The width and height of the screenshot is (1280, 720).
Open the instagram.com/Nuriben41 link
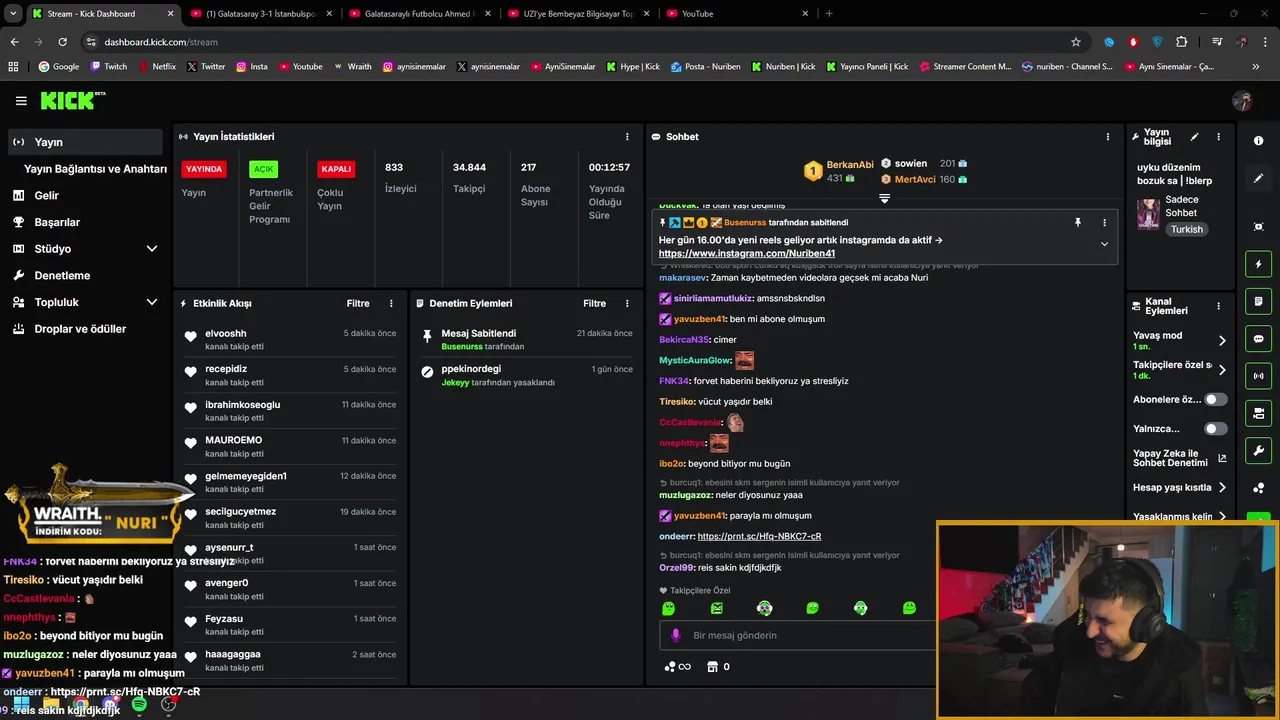tap(747, 253)
